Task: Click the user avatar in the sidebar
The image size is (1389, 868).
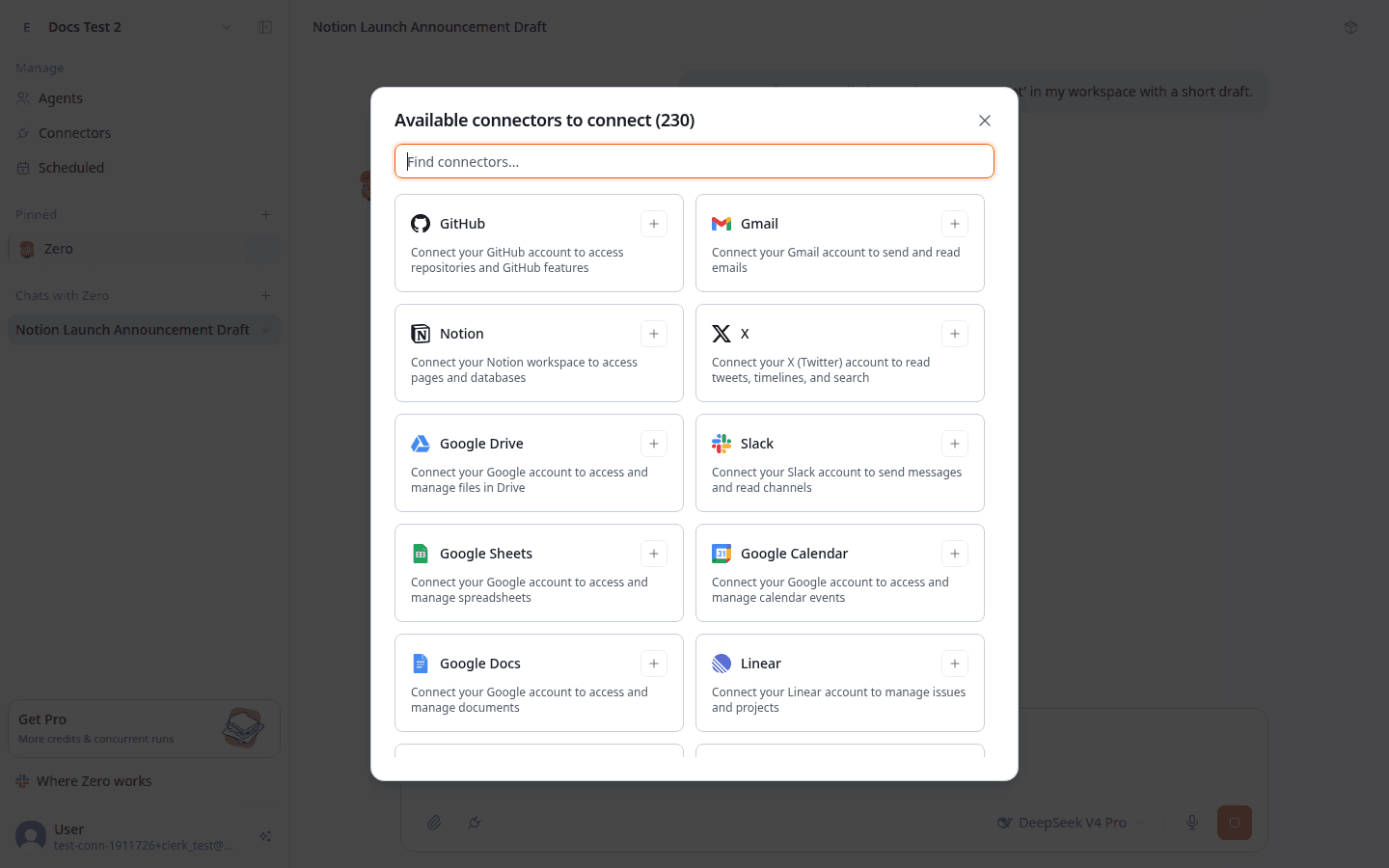Action: 31,835
